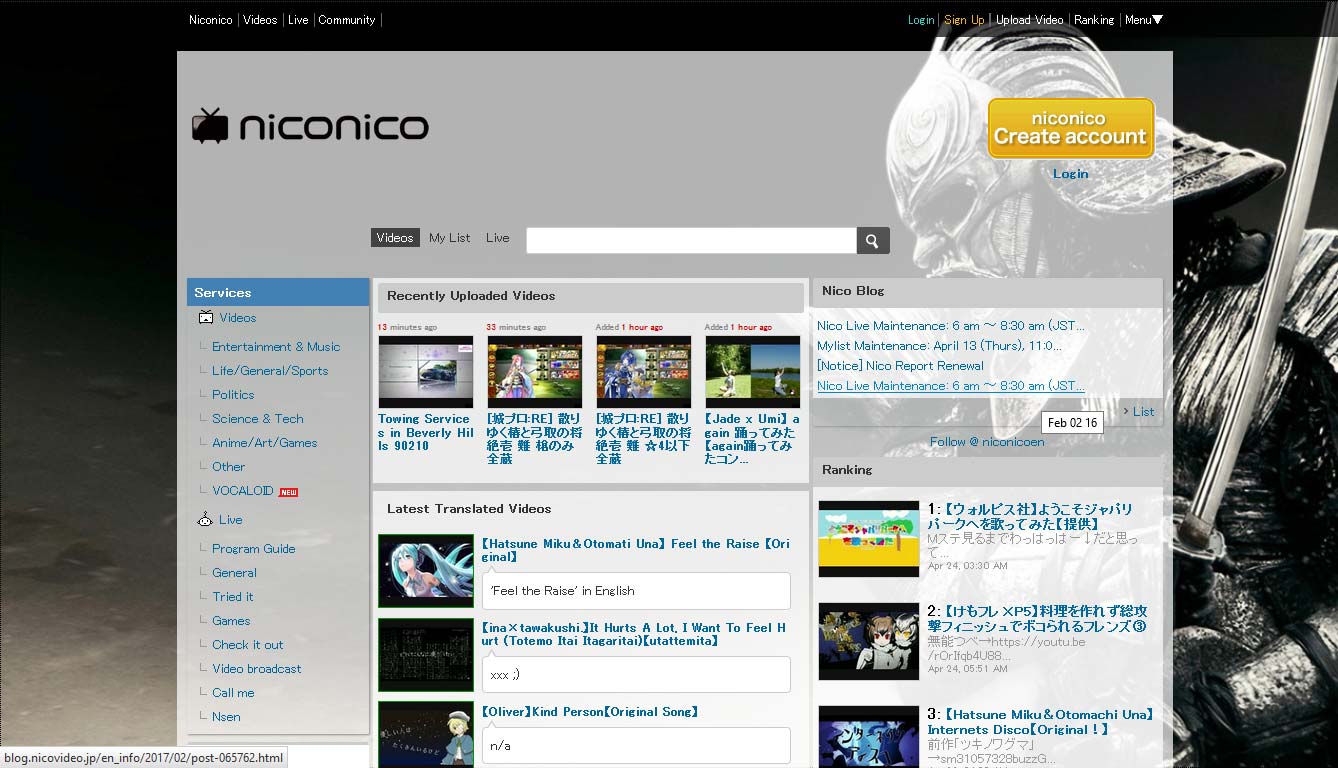Open last Nico Live Maintenance blog post
Screen dimensions: 1338x768
pos(950,386)
